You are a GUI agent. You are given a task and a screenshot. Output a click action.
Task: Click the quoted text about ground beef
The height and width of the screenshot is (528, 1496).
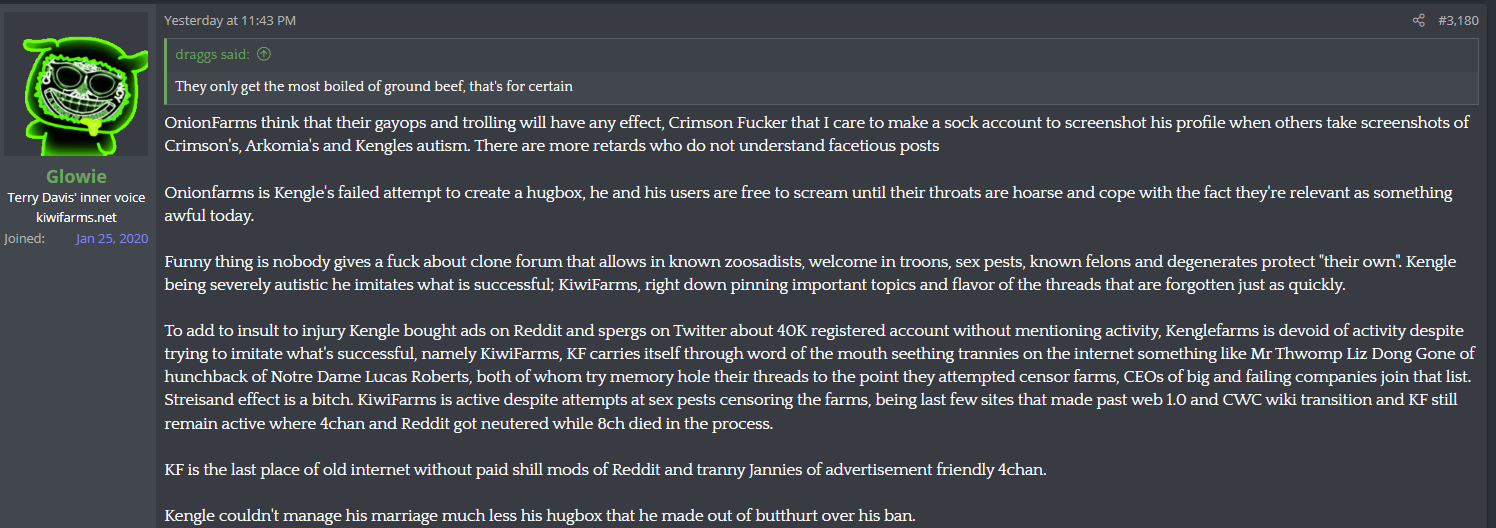374,86
